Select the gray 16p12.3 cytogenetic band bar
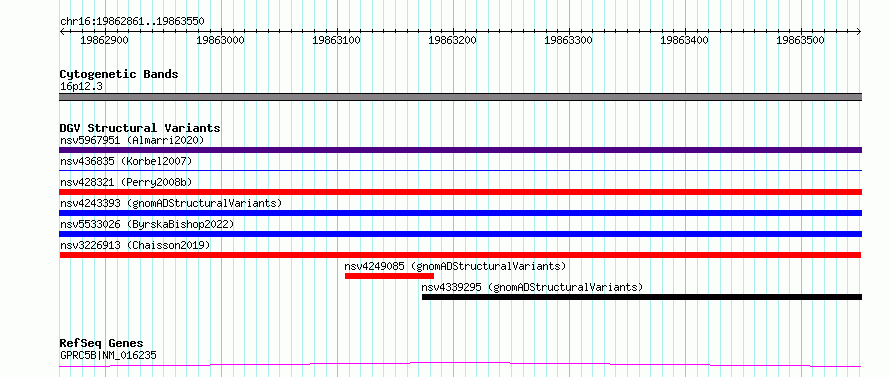Viewport: 890px width, 377px height. click(460, 97)
